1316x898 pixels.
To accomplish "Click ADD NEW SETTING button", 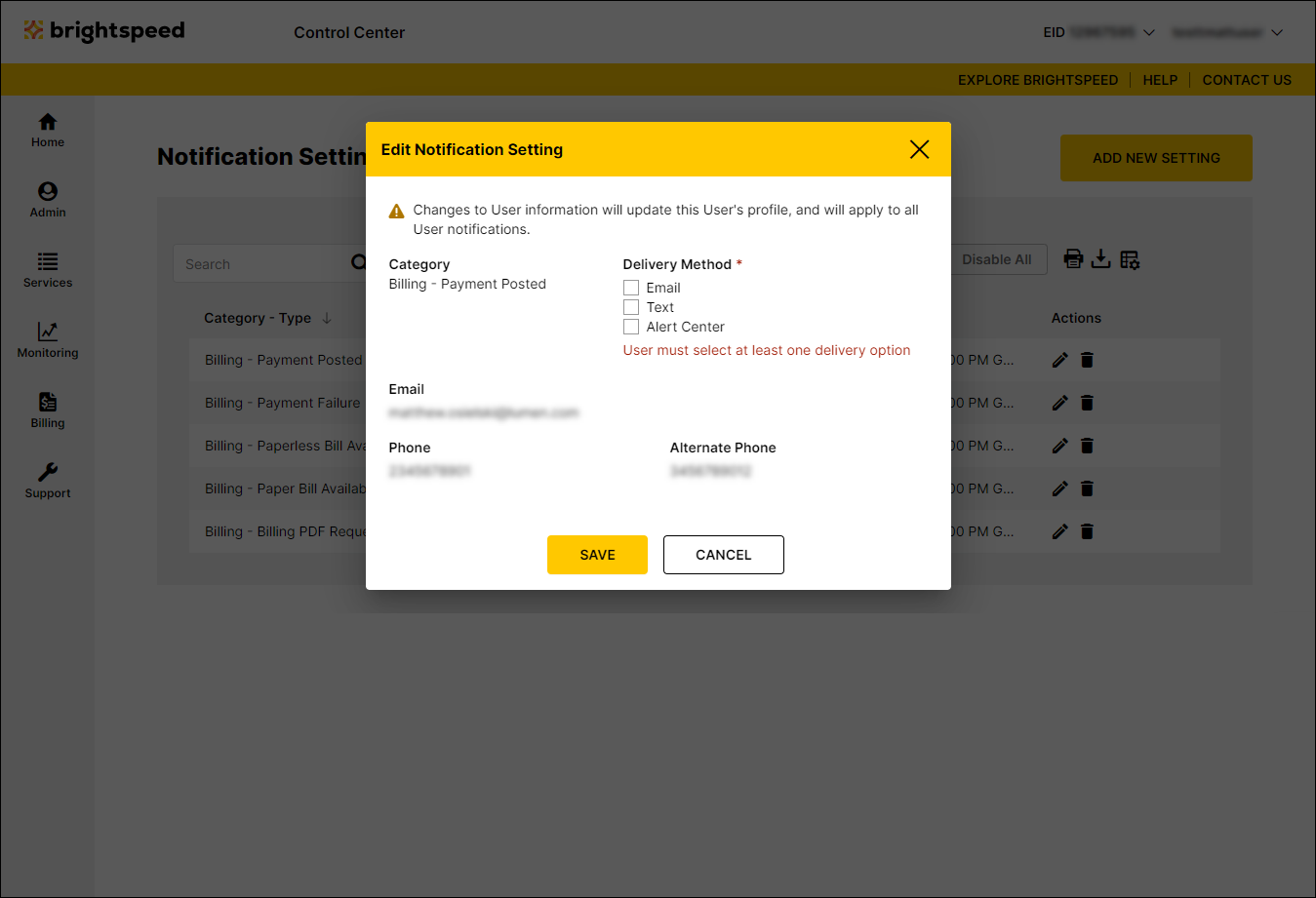I will pos(1156,158).
